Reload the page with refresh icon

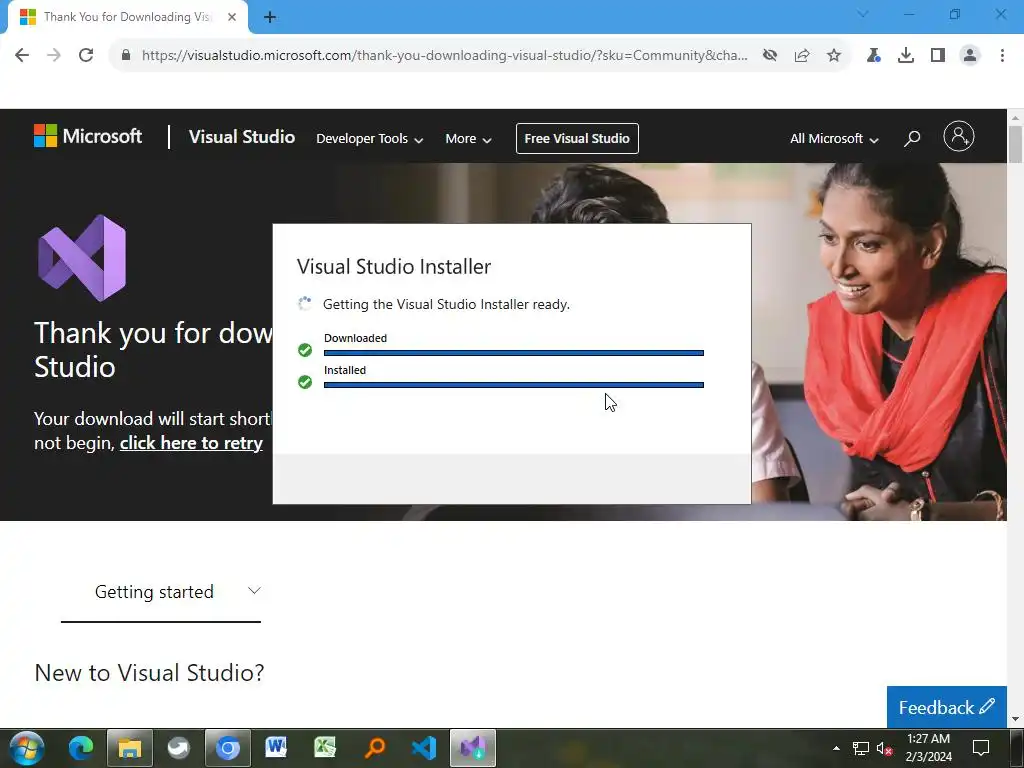86,56
